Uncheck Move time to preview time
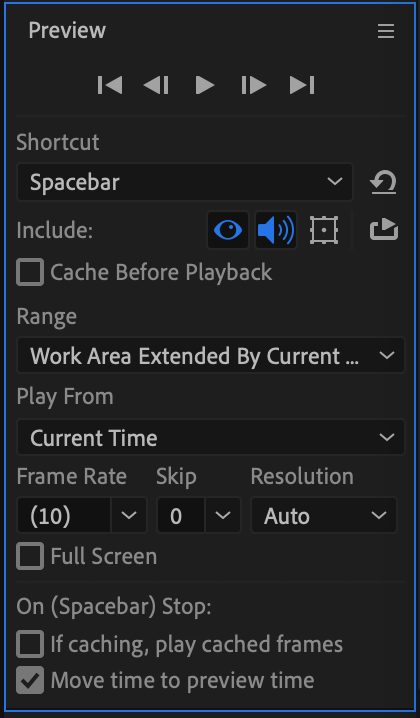The image size is (420, 718). (30, 680)
